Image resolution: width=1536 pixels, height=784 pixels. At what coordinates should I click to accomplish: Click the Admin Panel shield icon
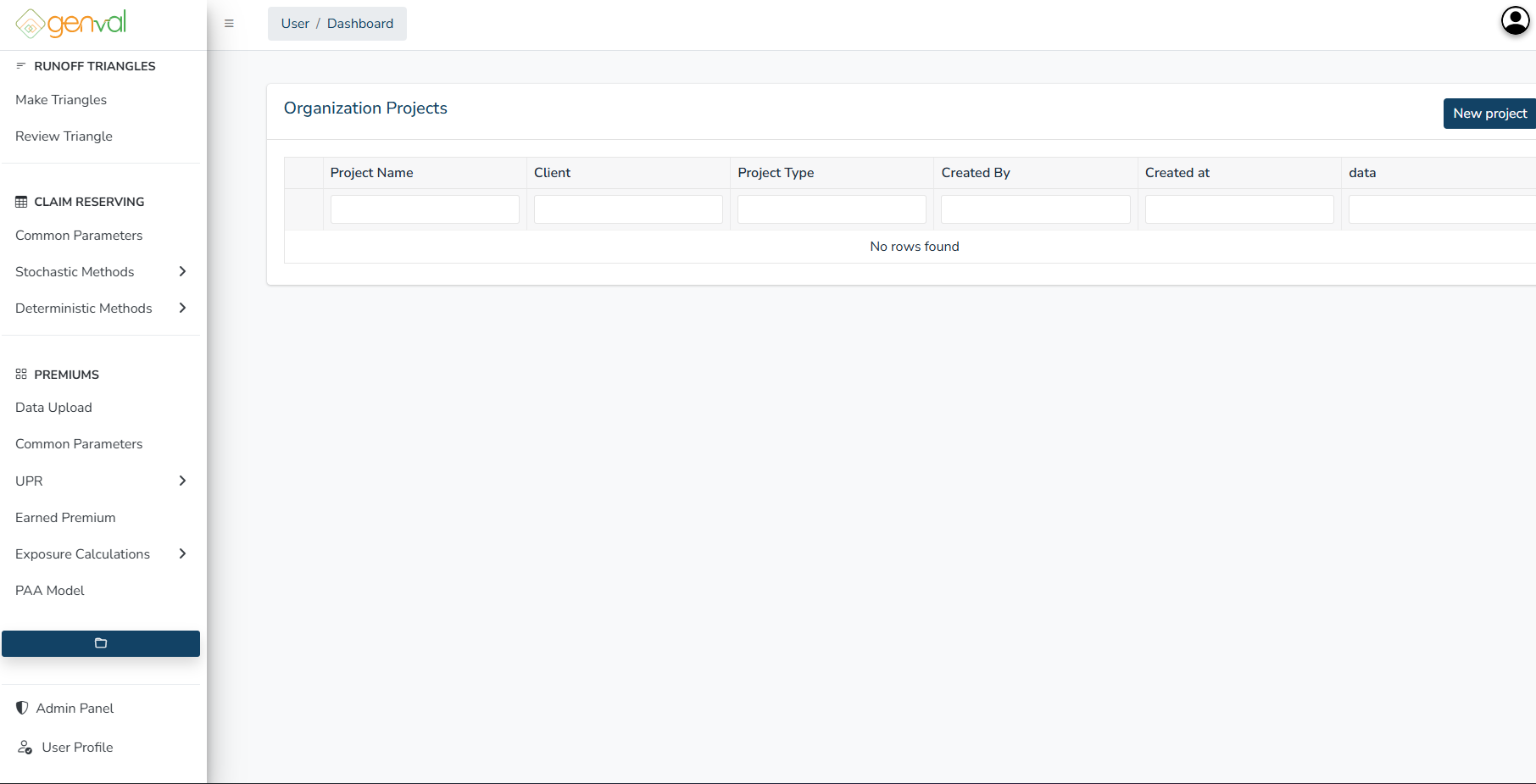tap(21, 708)
